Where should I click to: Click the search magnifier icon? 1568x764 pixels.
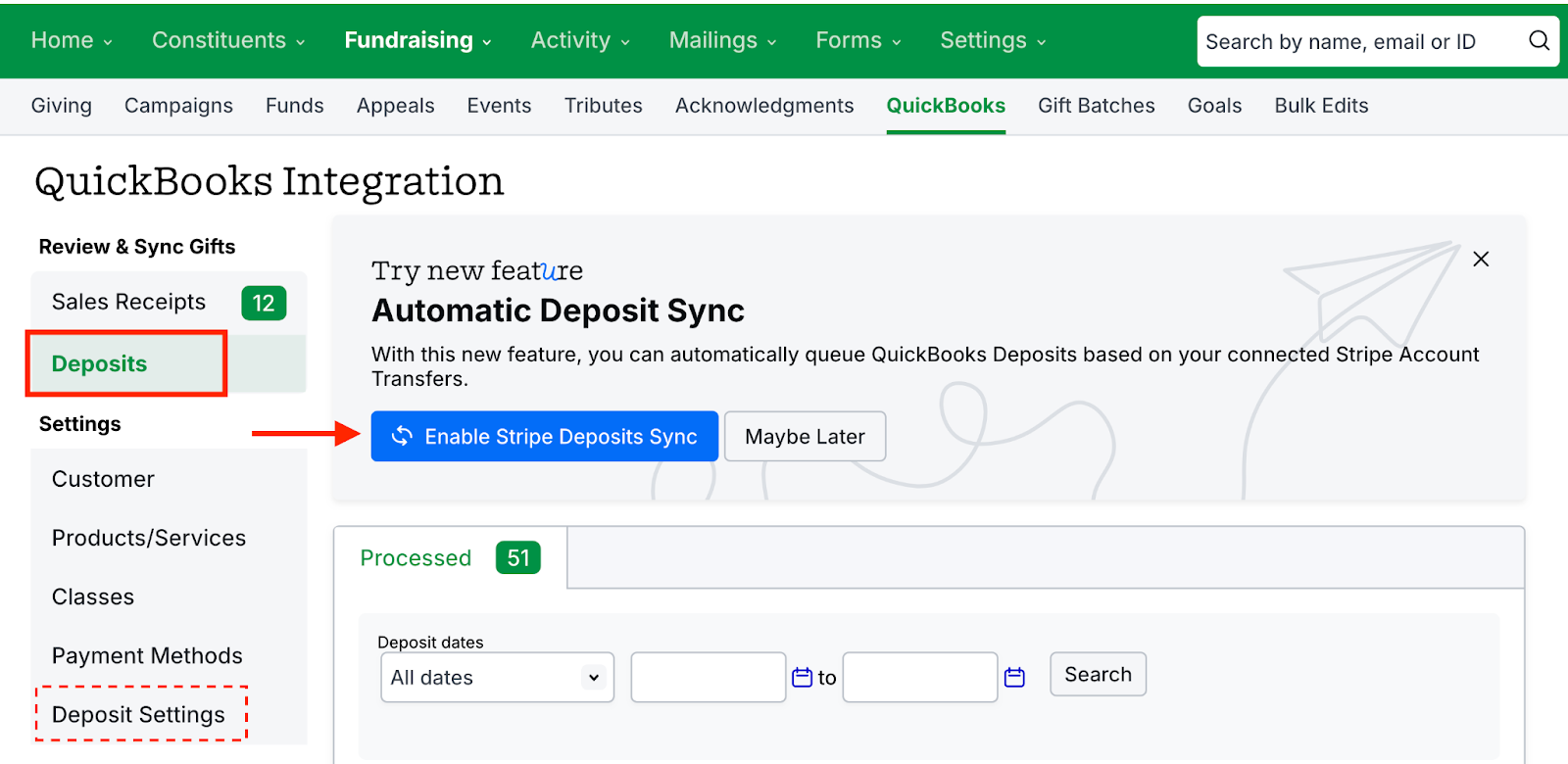(x=1539, y=40)
